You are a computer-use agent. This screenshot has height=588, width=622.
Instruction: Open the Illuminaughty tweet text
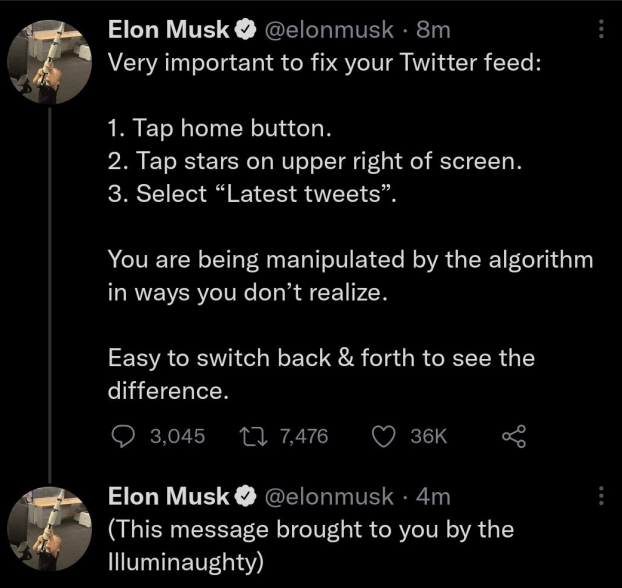point(310,545)
